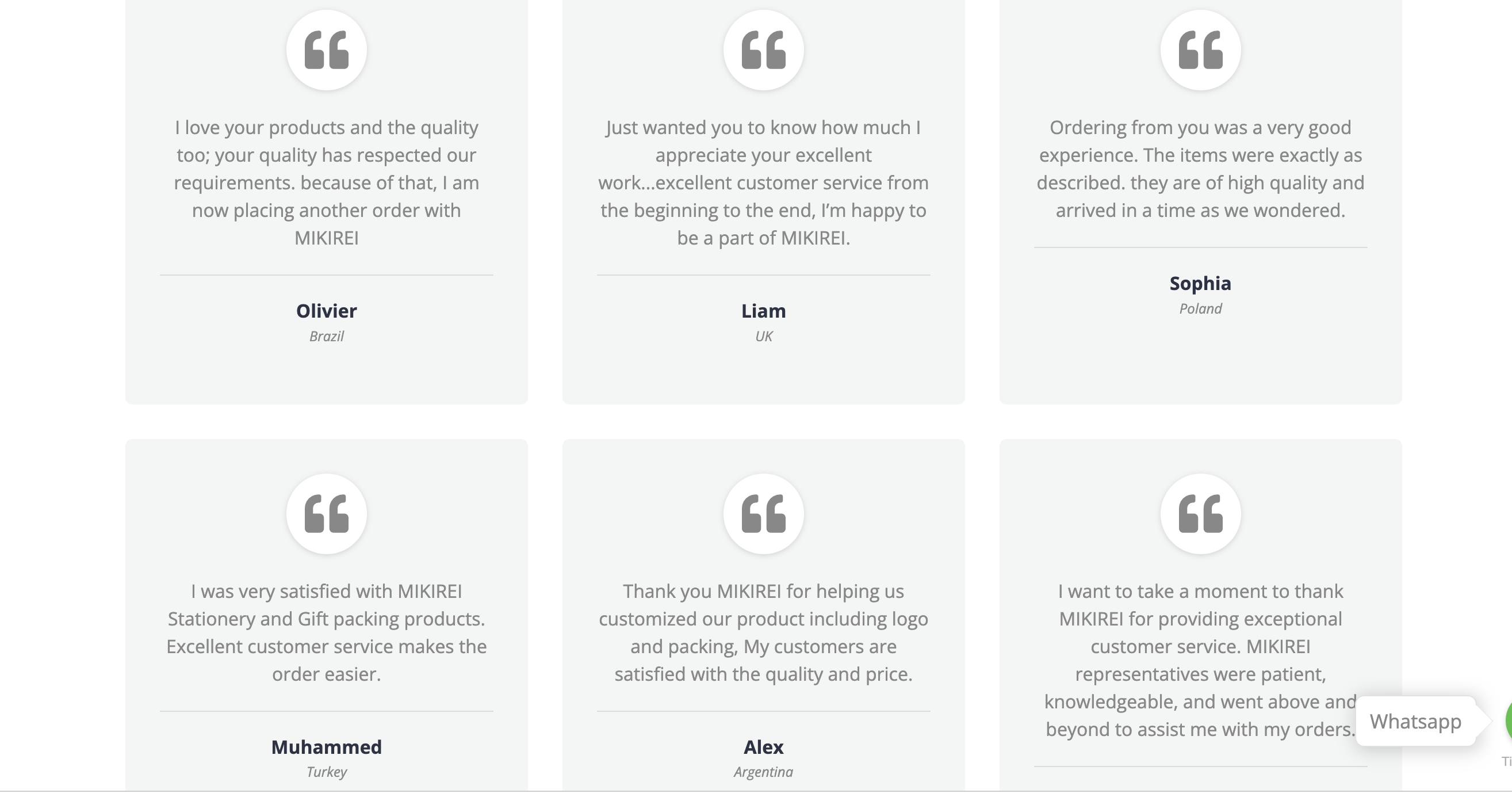Click Alex's review about customized logo packing
The width and height of the screenshot is (1512, 797).
(763, 632)
